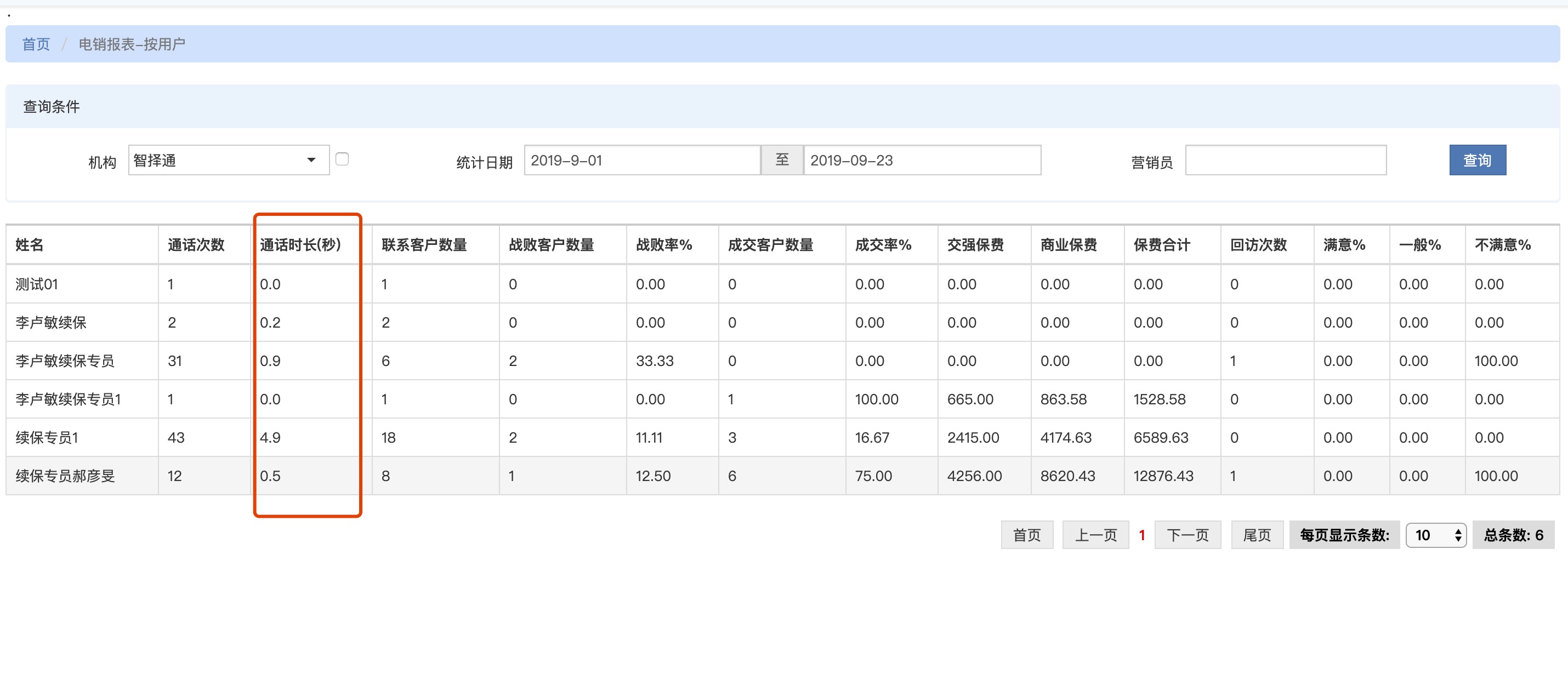The height and width of the screenshot is (675, 1568).
Task: Go to first page via 首页 pagination button
Action: 1026,535
